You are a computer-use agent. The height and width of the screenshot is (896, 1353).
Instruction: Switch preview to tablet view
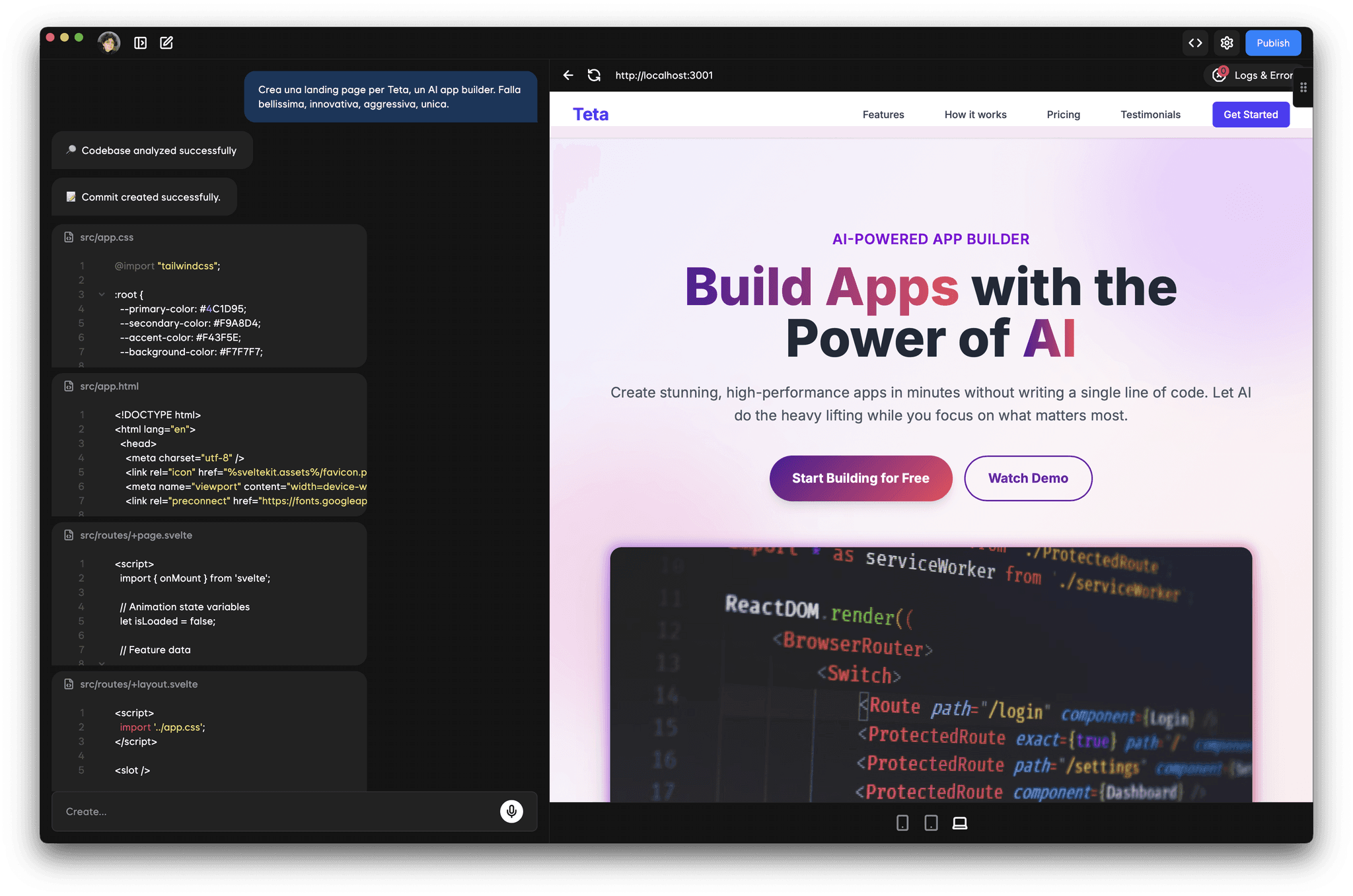point(931,823)
